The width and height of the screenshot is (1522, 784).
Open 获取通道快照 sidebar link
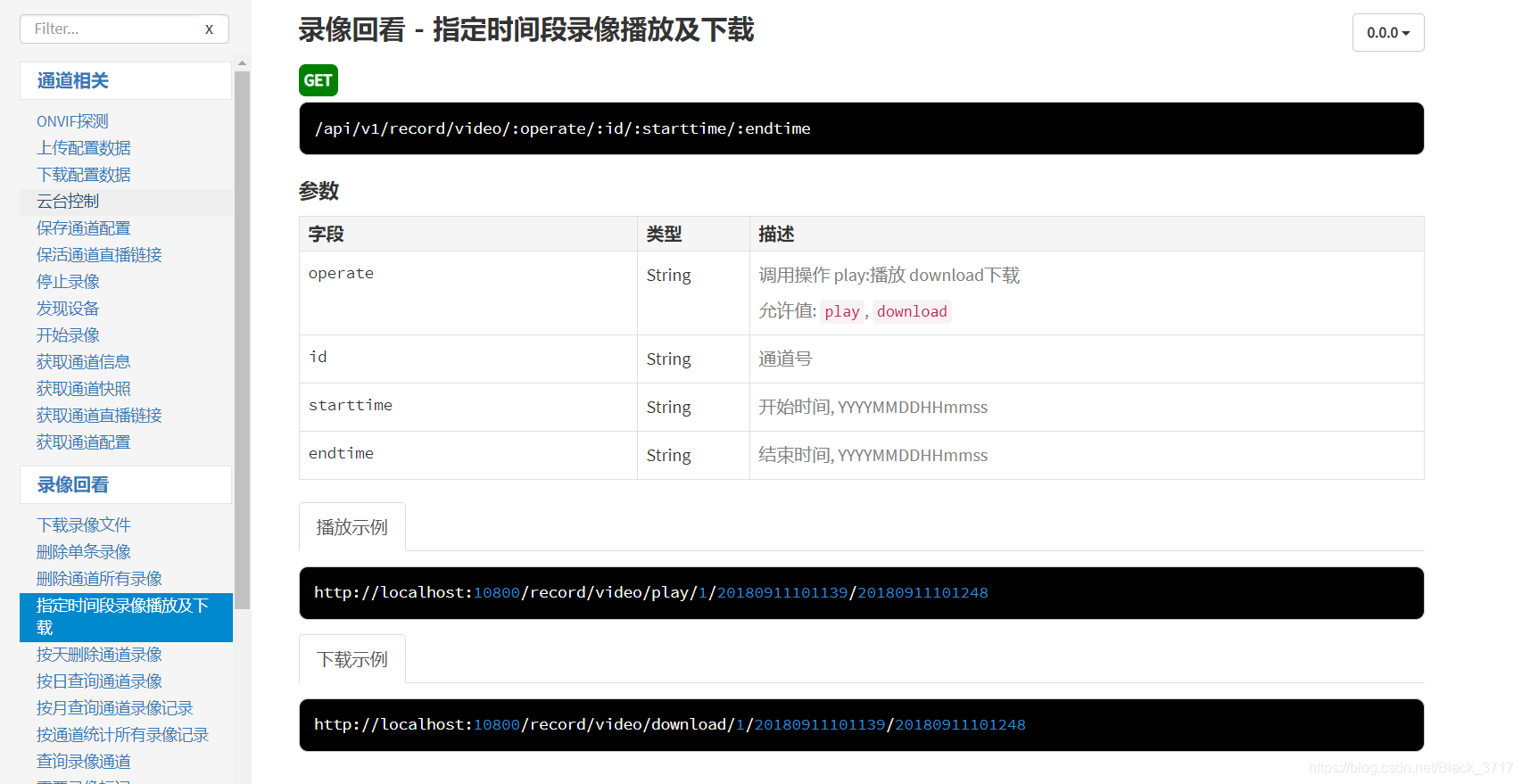coord(84,389)
